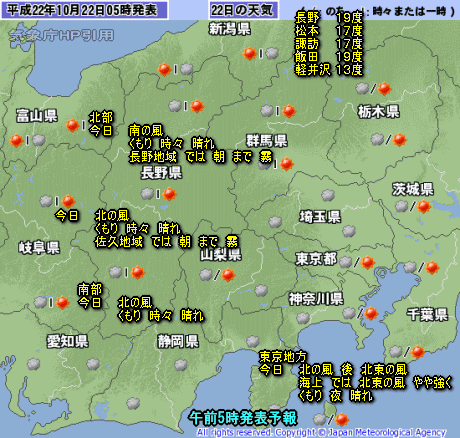This screenshot has height=438, width=460.
Task: Click the lone cloud icon above 埼玉県
Action: tap(328, 195)
